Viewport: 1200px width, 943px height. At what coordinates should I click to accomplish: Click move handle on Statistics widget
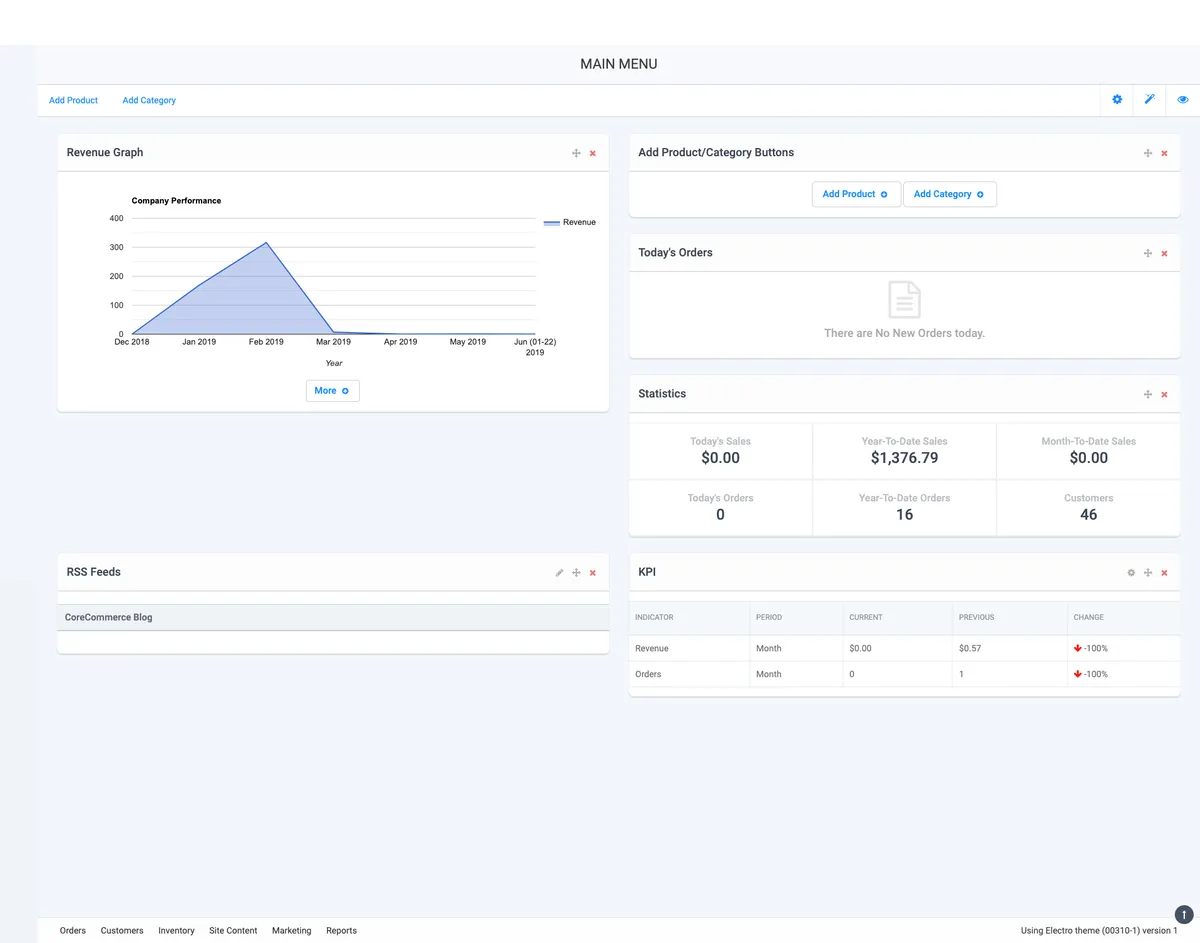(1148, 394)
